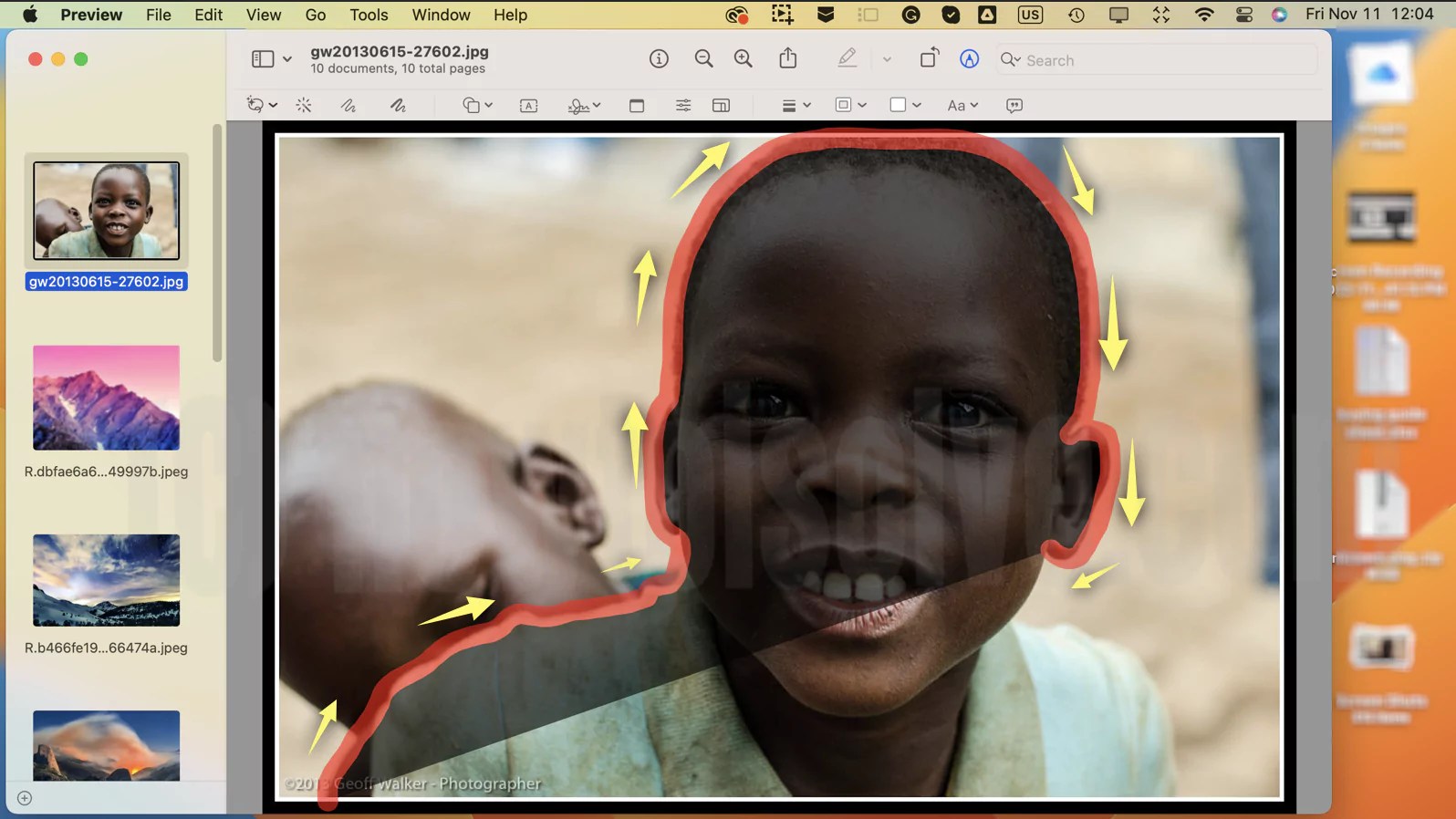Expand the signature dropdown arrow
Screen dimensions: 1456x819
tap(597, 106)
